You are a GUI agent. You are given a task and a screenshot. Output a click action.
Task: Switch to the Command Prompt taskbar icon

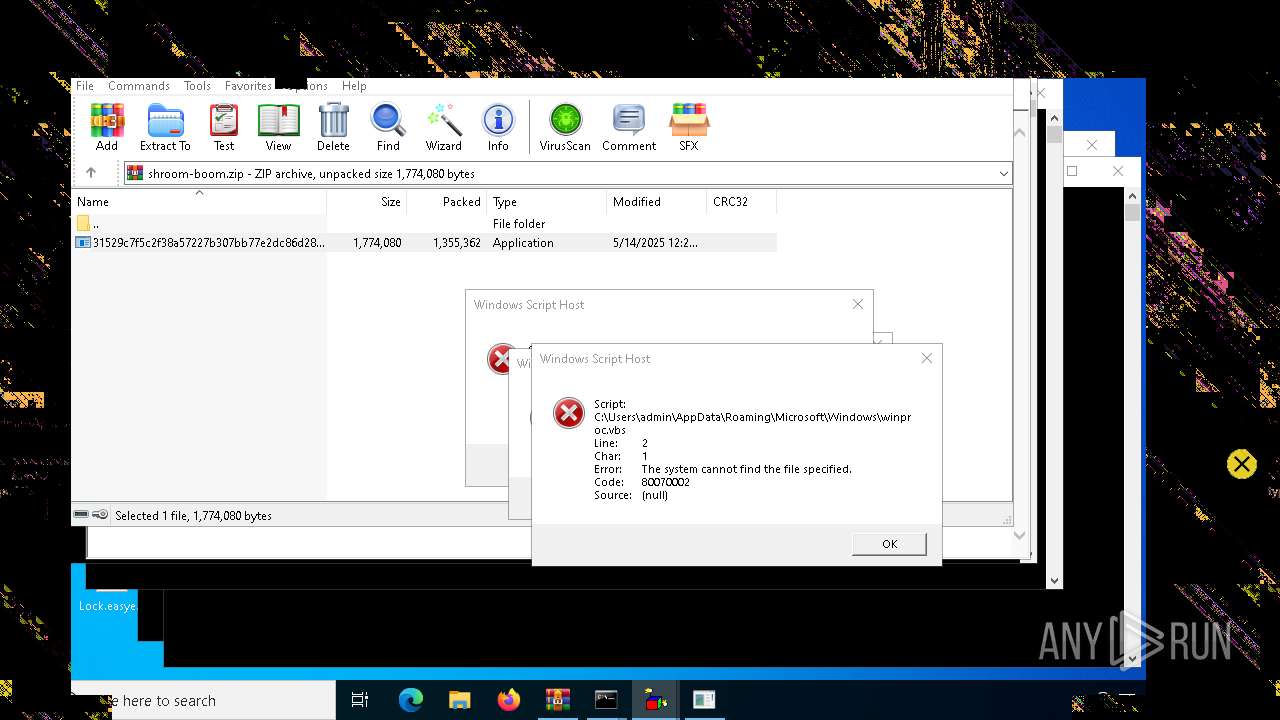606,701
